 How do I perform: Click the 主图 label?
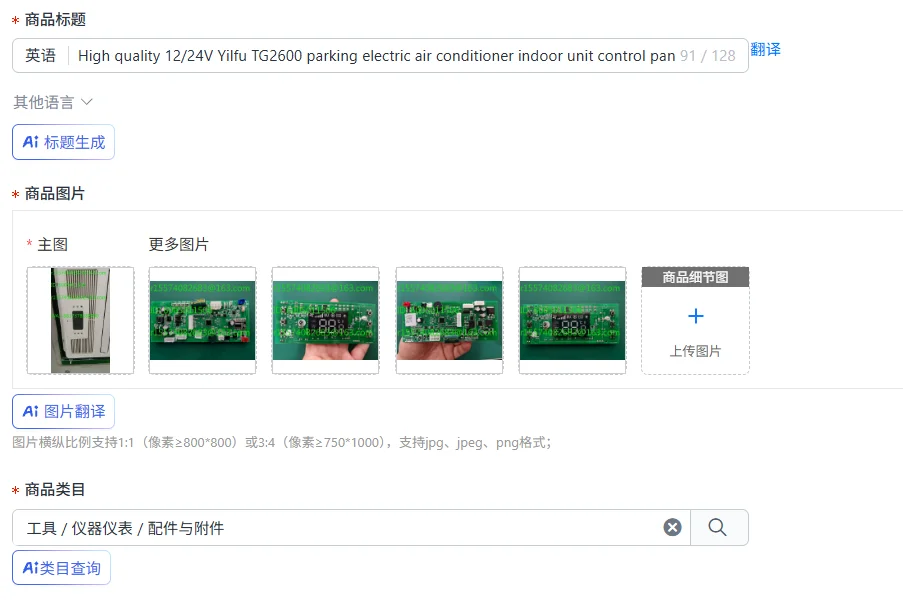pos(52,244)
